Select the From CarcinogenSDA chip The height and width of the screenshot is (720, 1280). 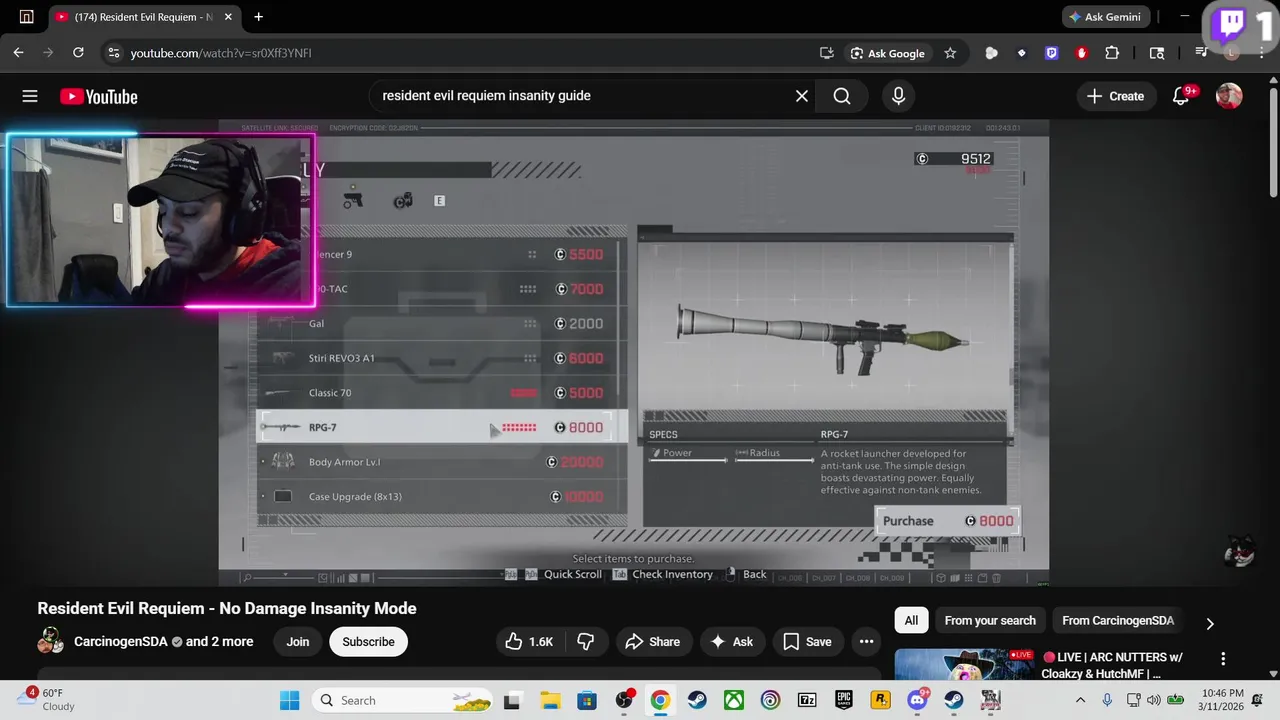point(1118,621)
